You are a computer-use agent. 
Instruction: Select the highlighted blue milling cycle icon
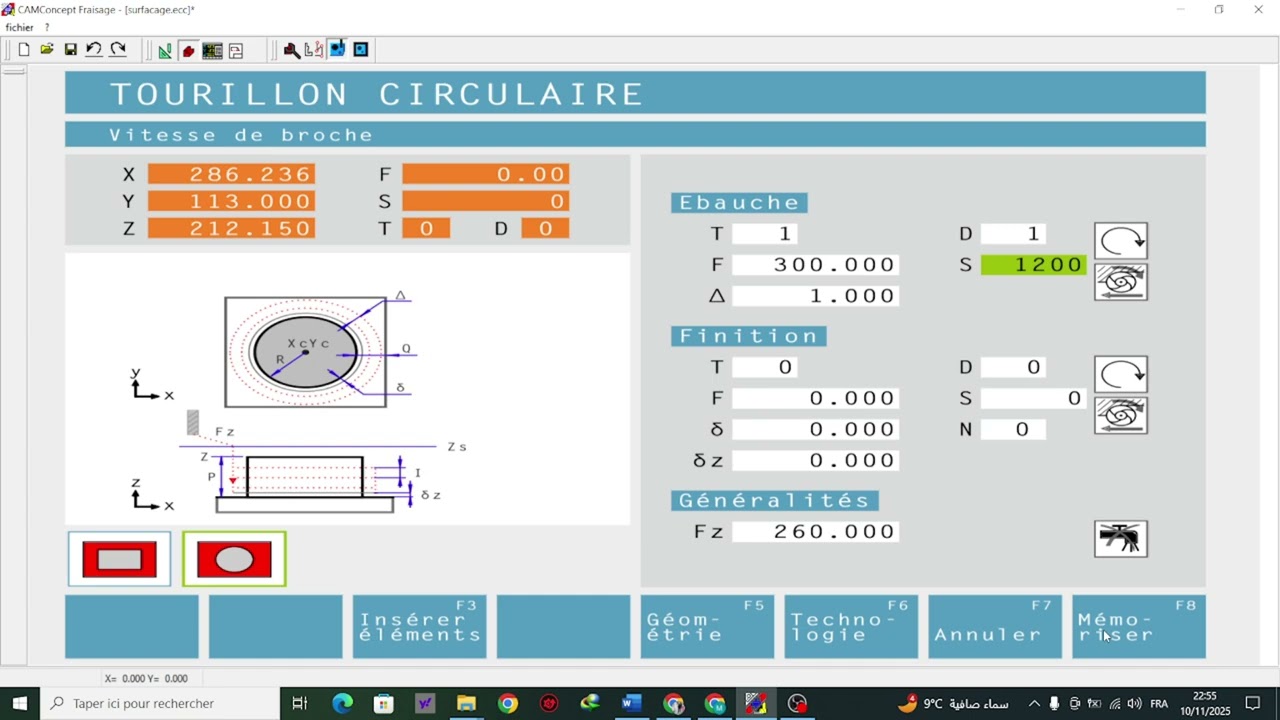point(337,49)
